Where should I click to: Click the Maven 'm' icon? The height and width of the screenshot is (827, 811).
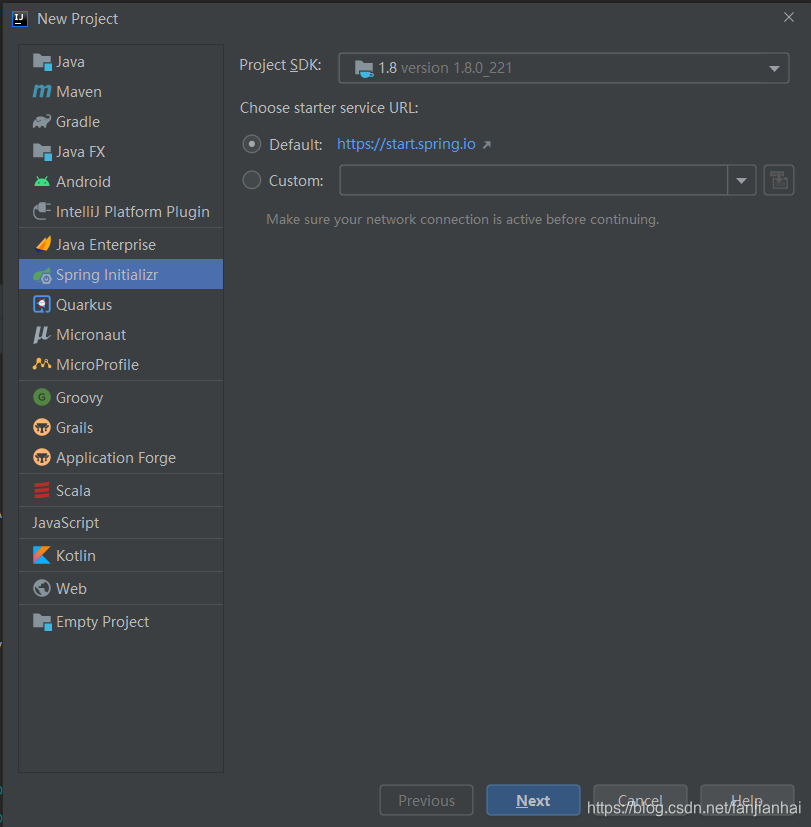click(x=42, y=92)
